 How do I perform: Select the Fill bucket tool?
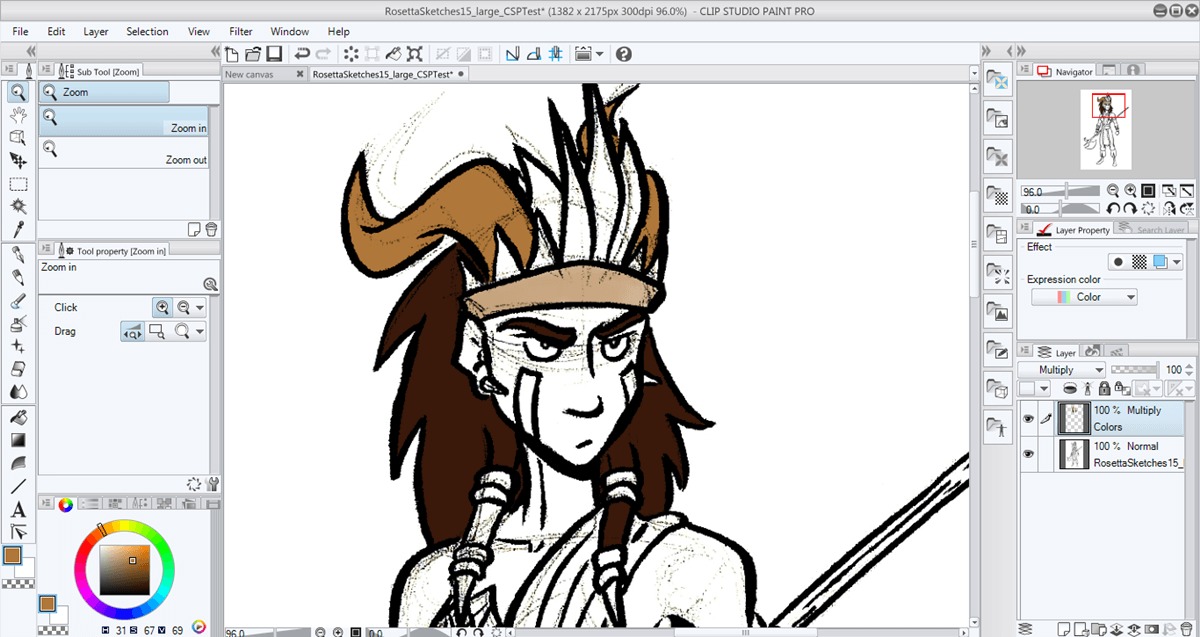click(17, 416)
